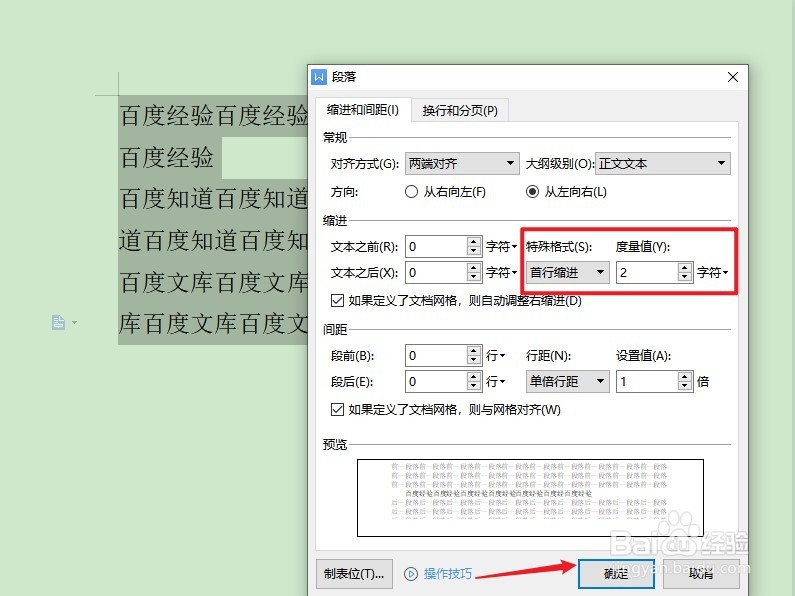This screenshot has height=596, width=795.
Task: Decrease the 段前 spacing value
Action: (474, 361)
